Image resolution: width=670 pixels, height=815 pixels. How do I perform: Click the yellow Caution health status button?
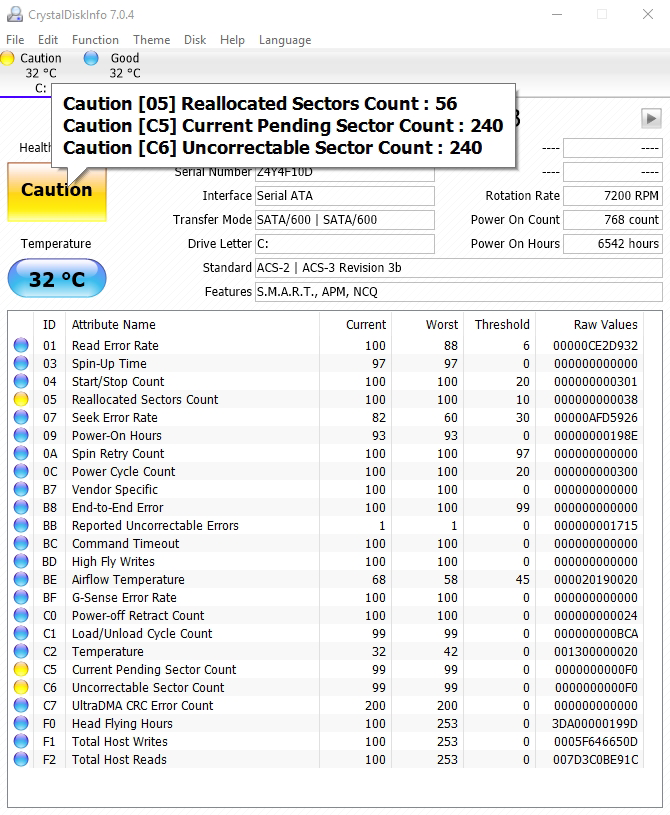click(x=57, y=191)
